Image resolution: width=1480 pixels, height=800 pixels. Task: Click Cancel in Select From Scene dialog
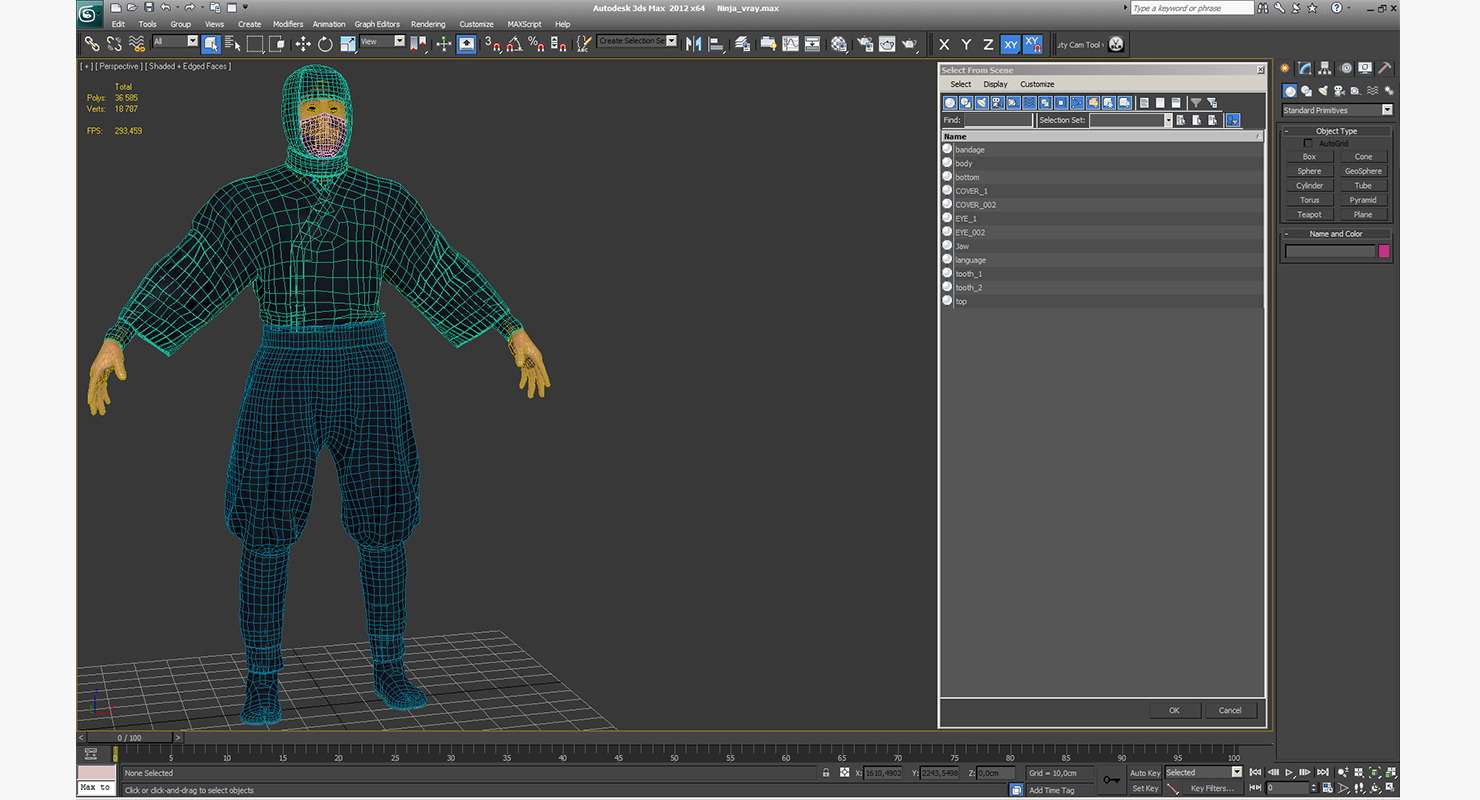pos(1230,710)
